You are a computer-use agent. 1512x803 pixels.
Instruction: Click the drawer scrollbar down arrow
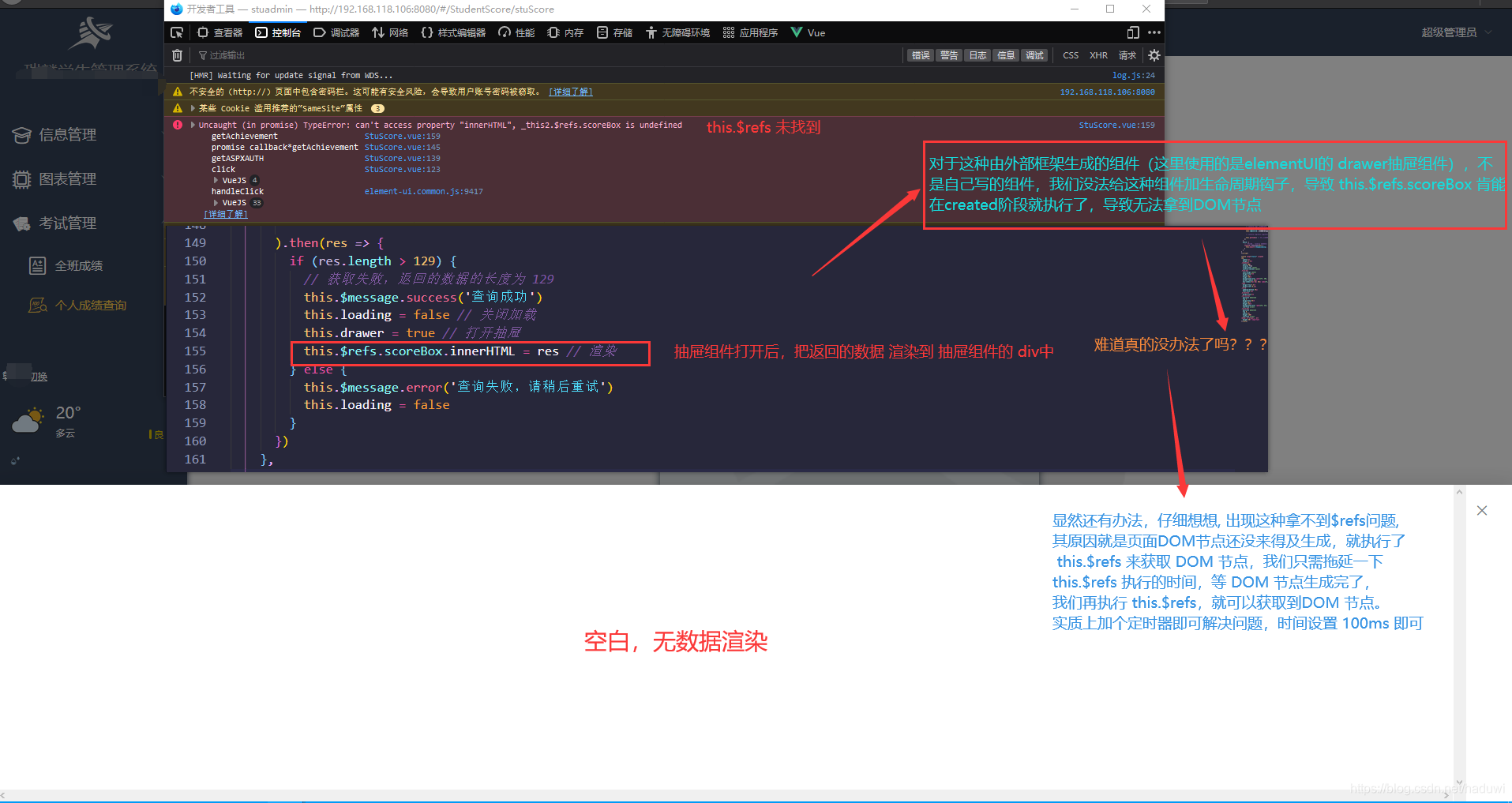pos(1459,782)
